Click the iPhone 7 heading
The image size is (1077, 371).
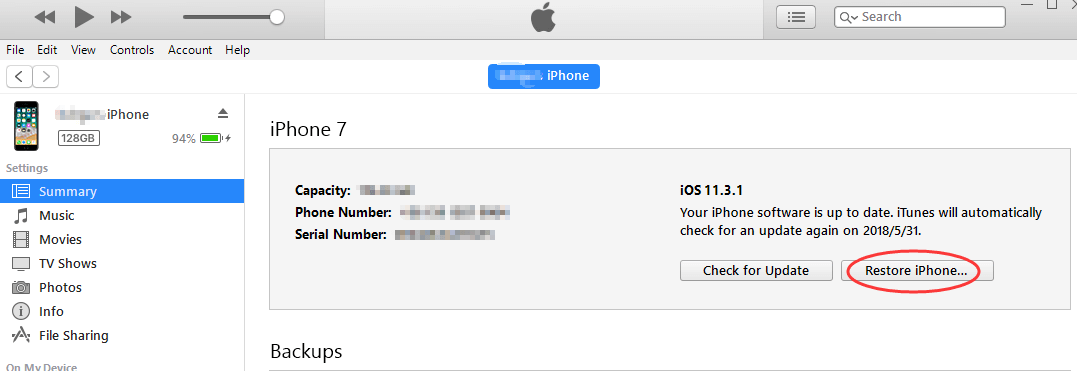[308, 129]
